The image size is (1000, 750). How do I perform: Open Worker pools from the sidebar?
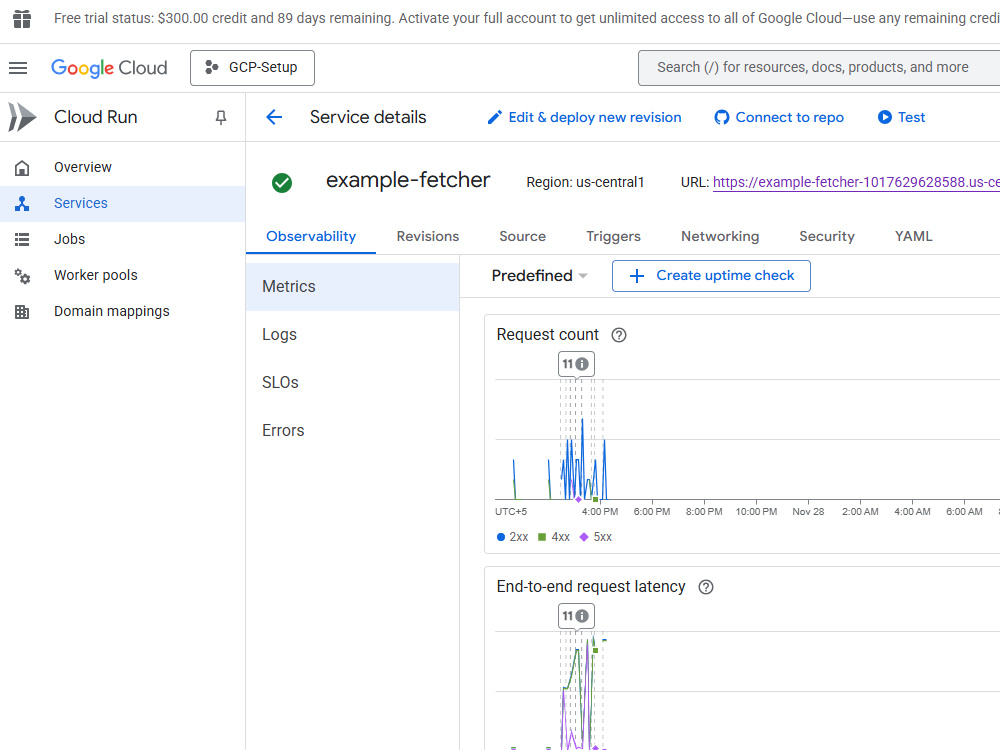95,275
